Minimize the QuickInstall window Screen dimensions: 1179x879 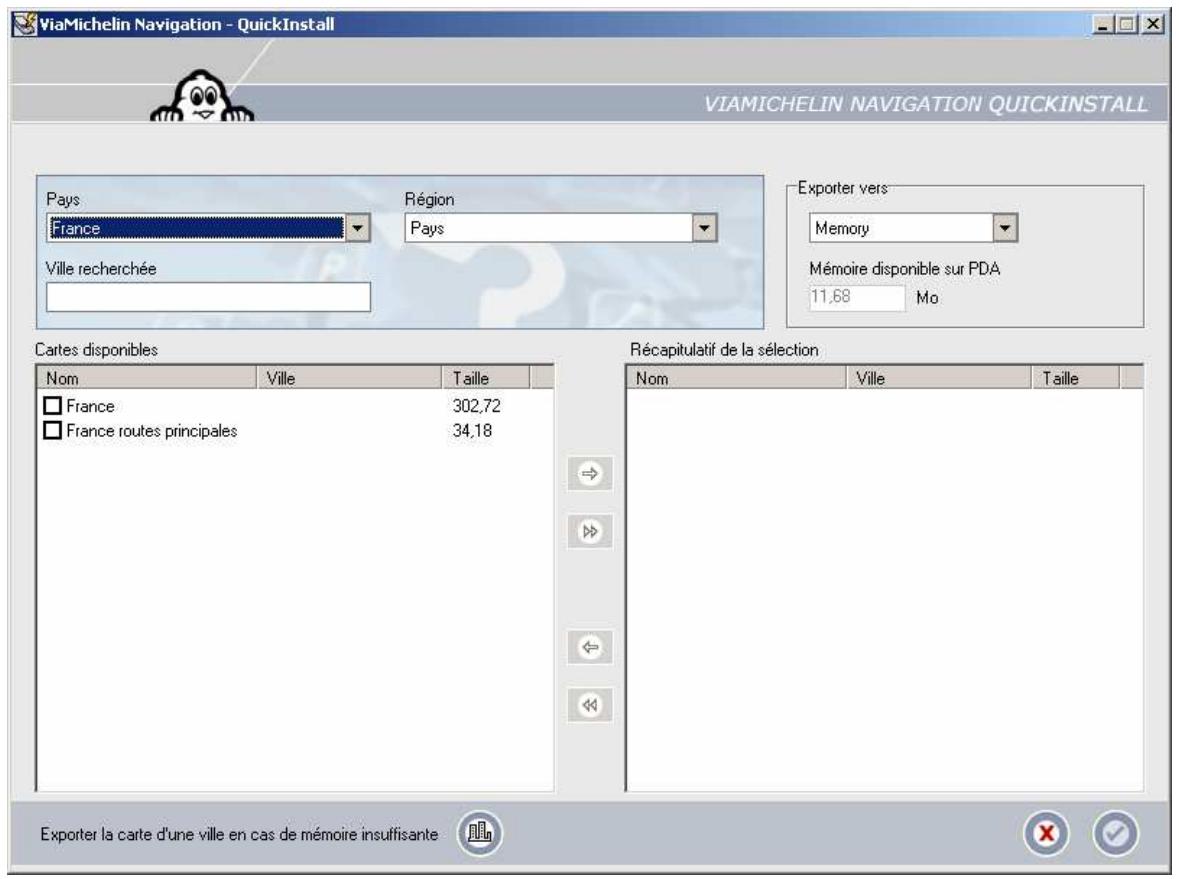coord(1104,24)
